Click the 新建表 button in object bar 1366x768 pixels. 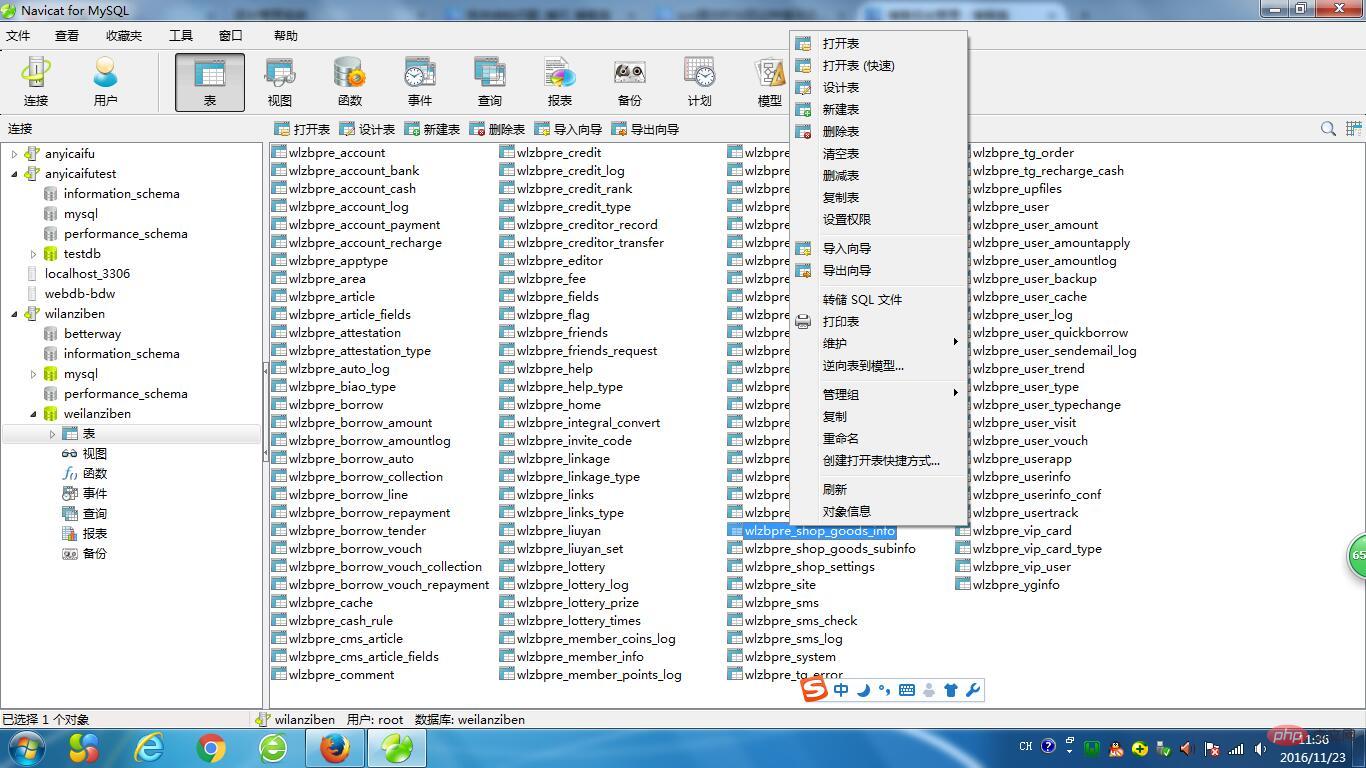tap(432, 129)
